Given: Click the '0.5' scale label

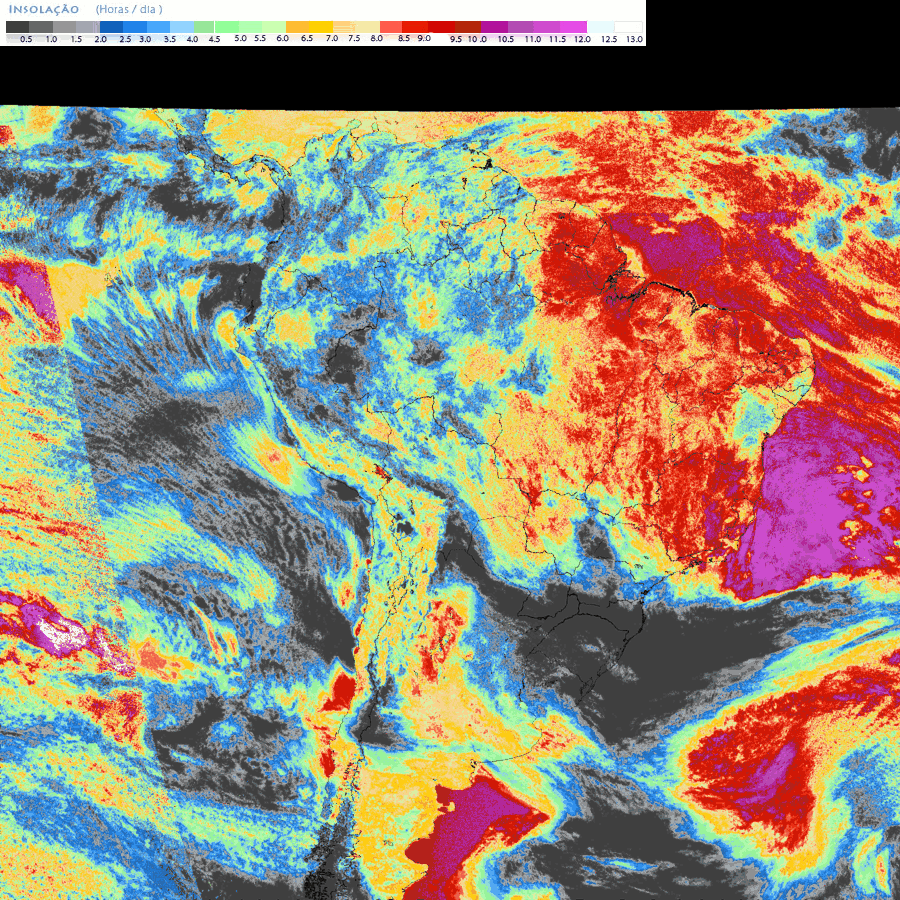Looking at the screenshot, I should pyautogui.click(x=26, y=40).
